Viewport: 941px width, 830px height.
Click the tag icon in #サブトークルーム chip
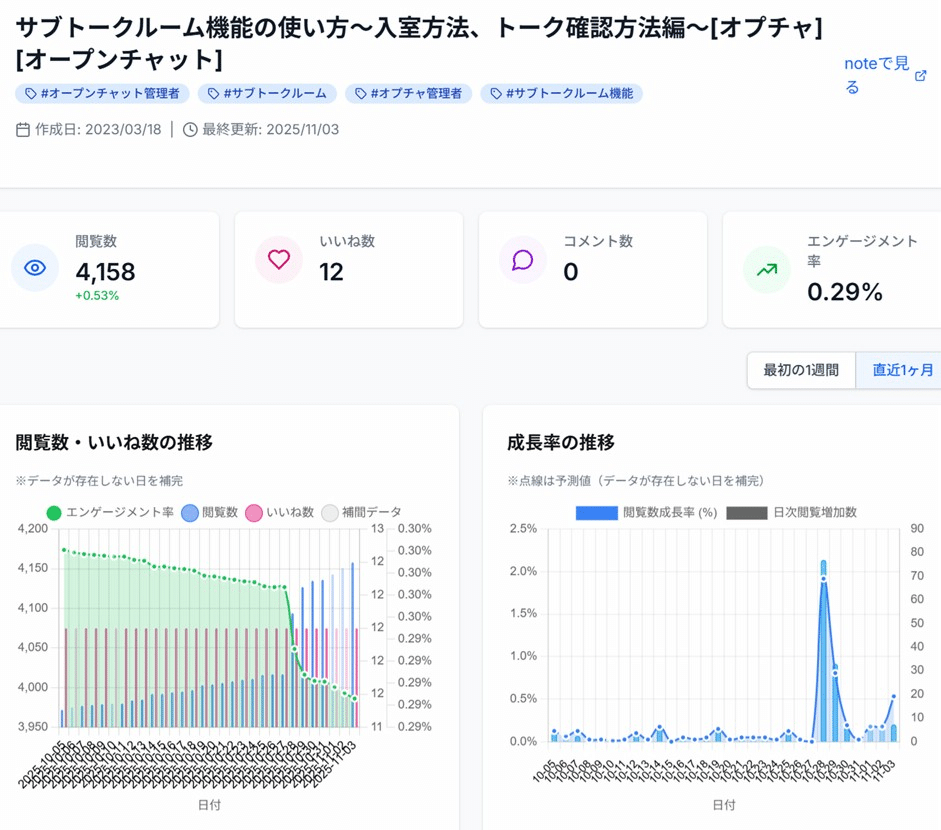point(213,94)
